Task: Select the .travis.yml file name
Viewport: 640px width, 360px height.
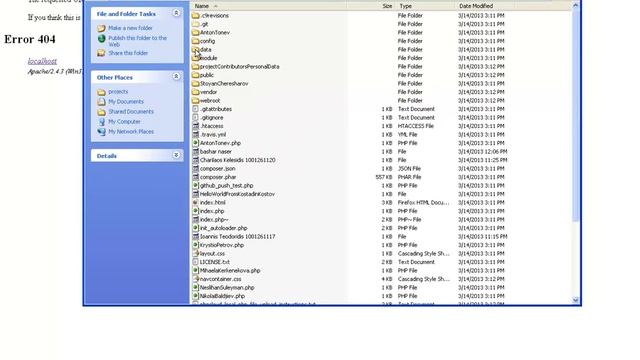Action: click(213, 135)
